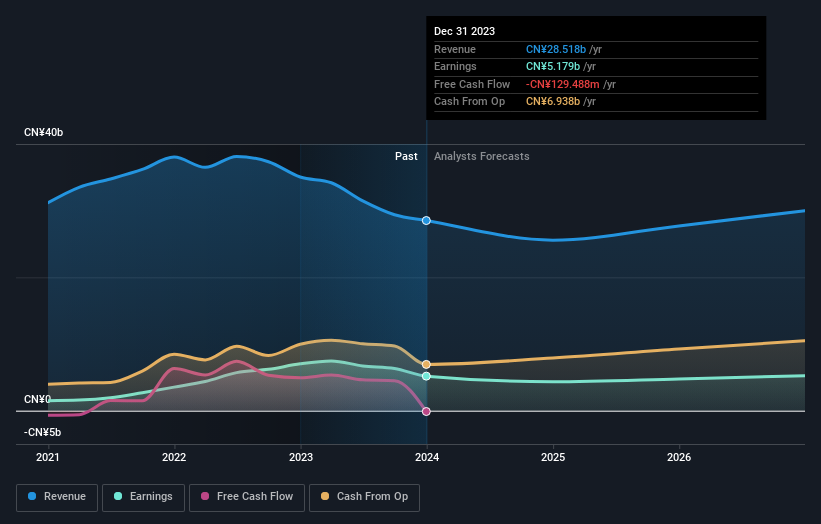Image resolution: width=821 pixels, height=524 pixels.
Task: Click the pink Free Cash Flow legend dot
Action: click(205, 496)
